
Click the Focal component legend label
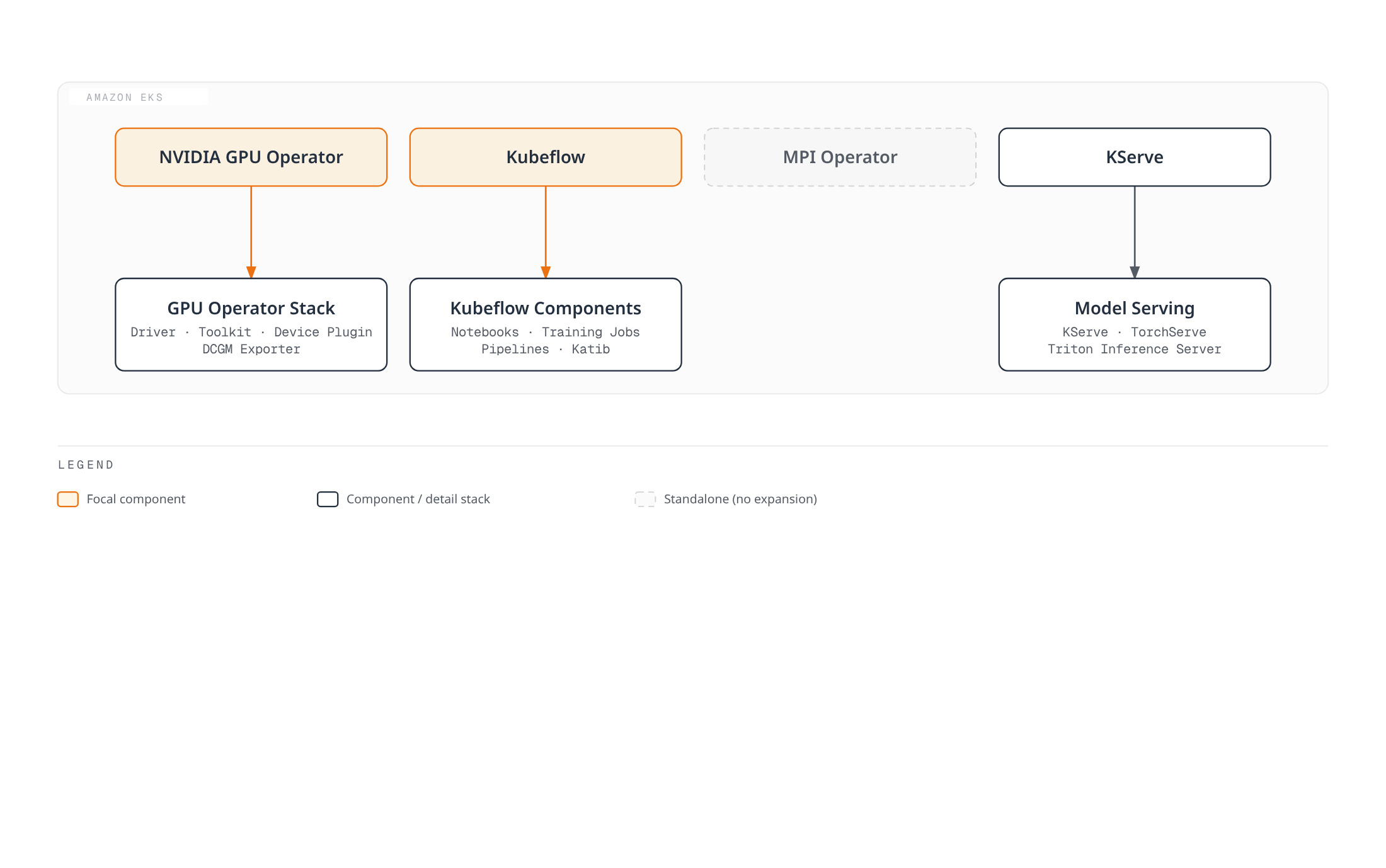point(136,499)
